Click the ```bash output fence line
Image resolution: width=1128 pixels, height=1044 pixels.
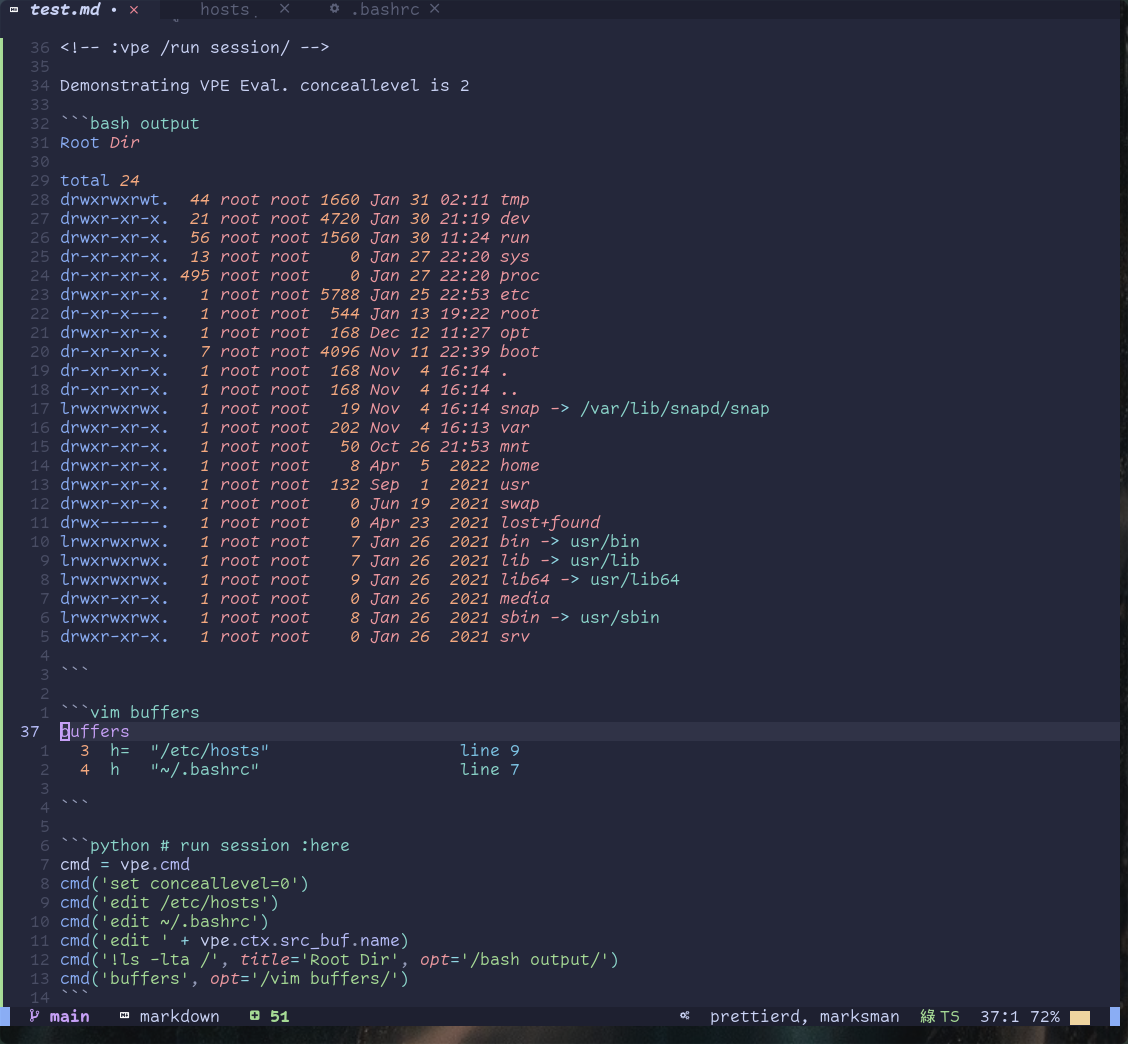pos(129,124)
